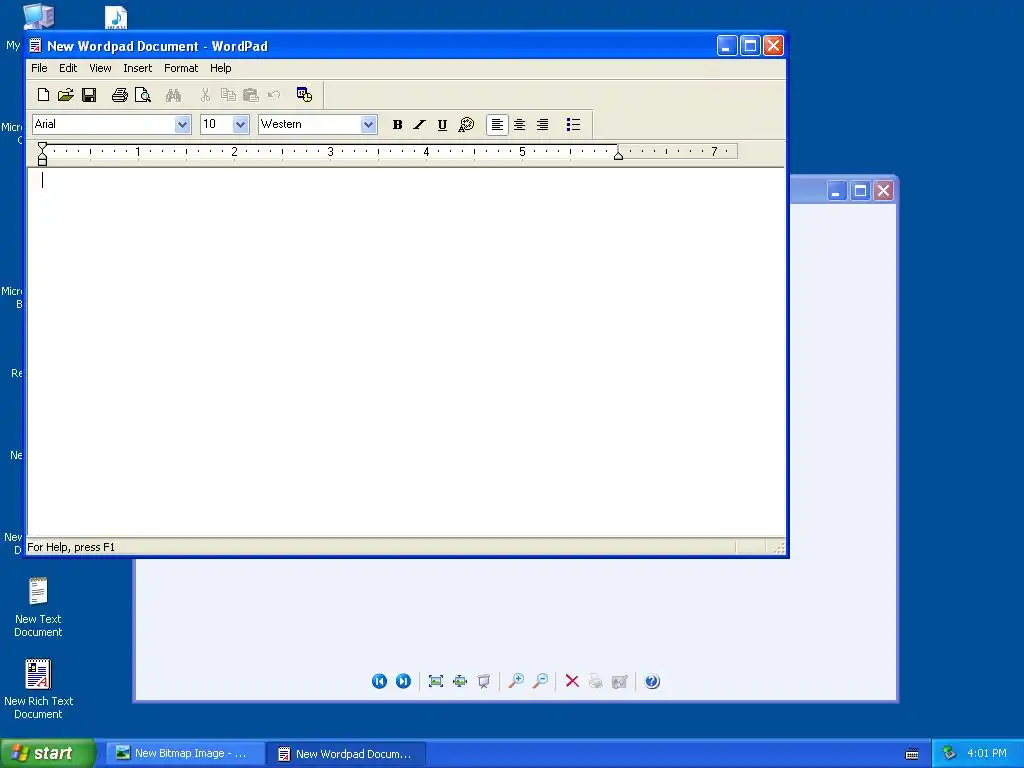Open the Format menu

tap(181, 68)
